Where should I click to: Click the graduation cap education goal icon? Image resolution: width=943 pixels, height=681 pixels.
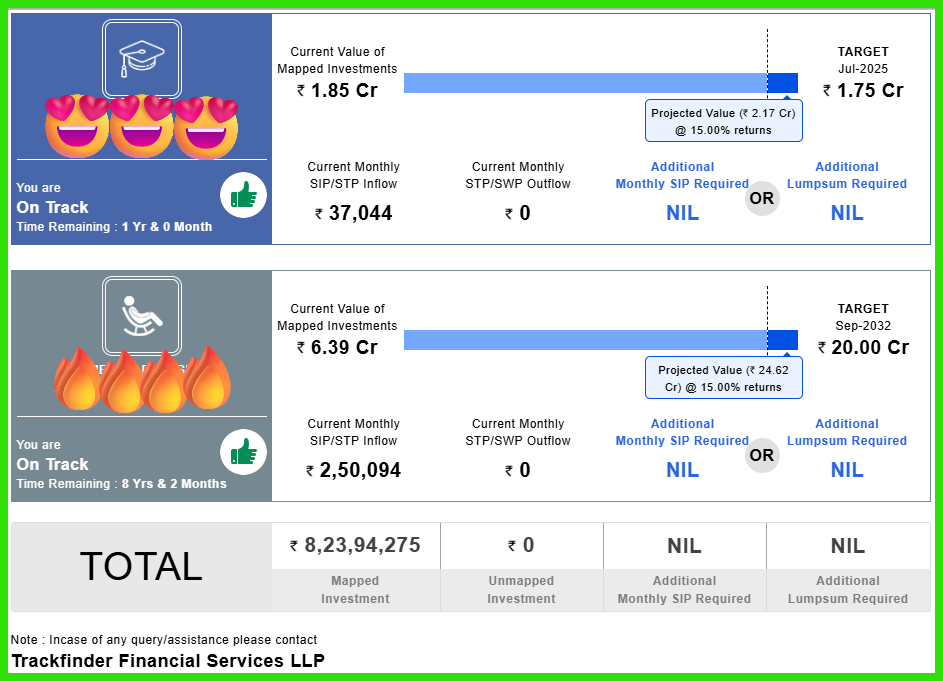tap(141, 58)
